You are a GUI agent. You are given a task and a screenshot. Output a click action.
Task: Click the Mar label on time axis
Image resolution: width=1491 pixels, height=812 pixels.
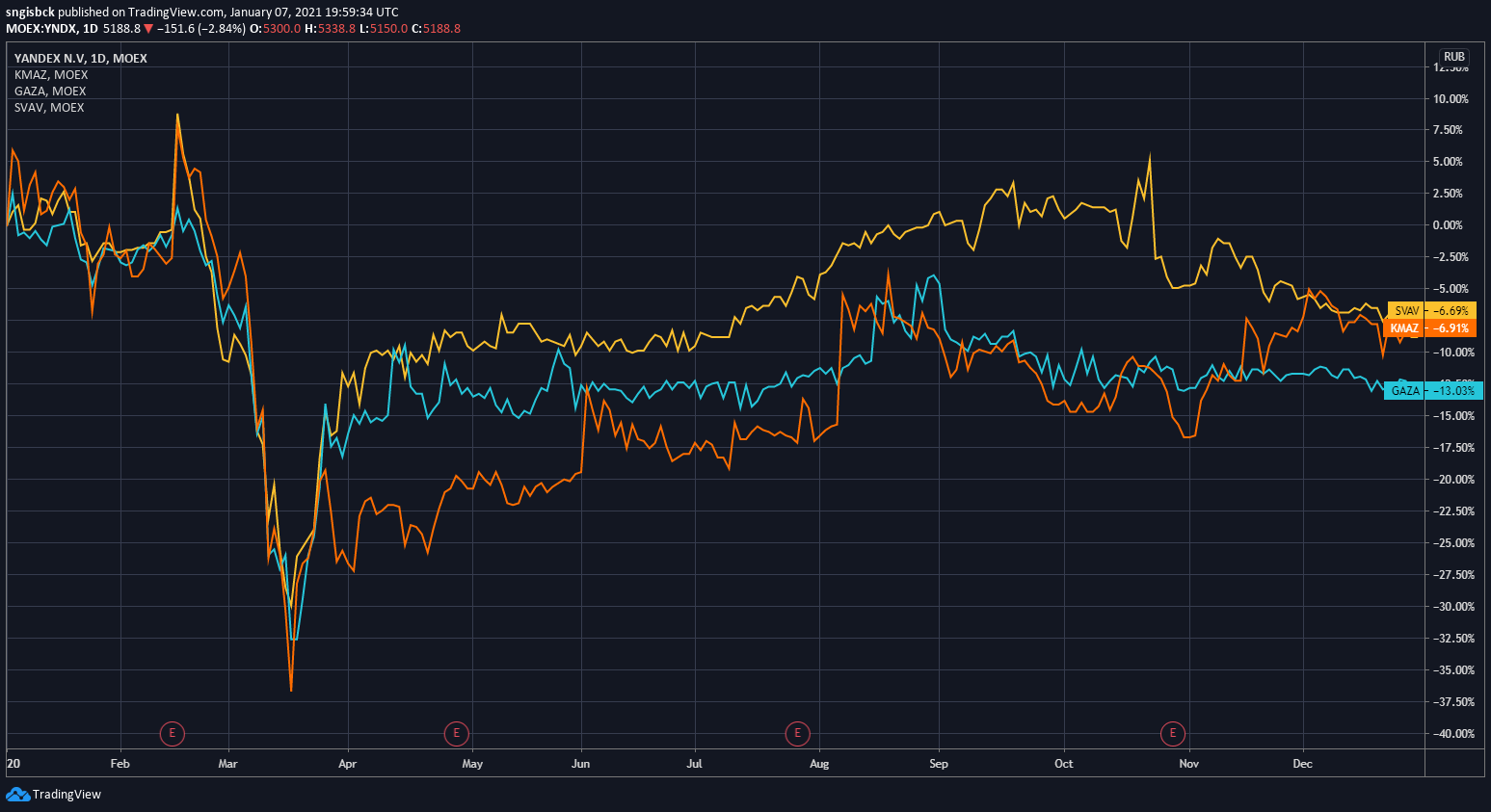227,764
